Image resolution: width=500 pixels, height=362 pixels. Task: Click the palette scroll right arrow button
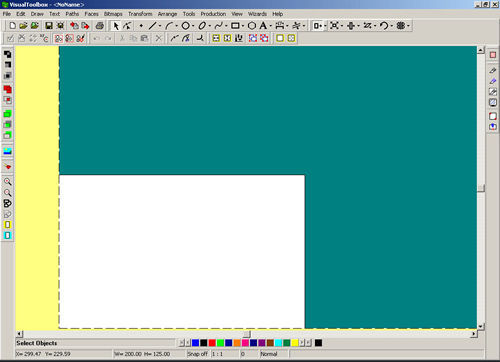pos(302,343)
